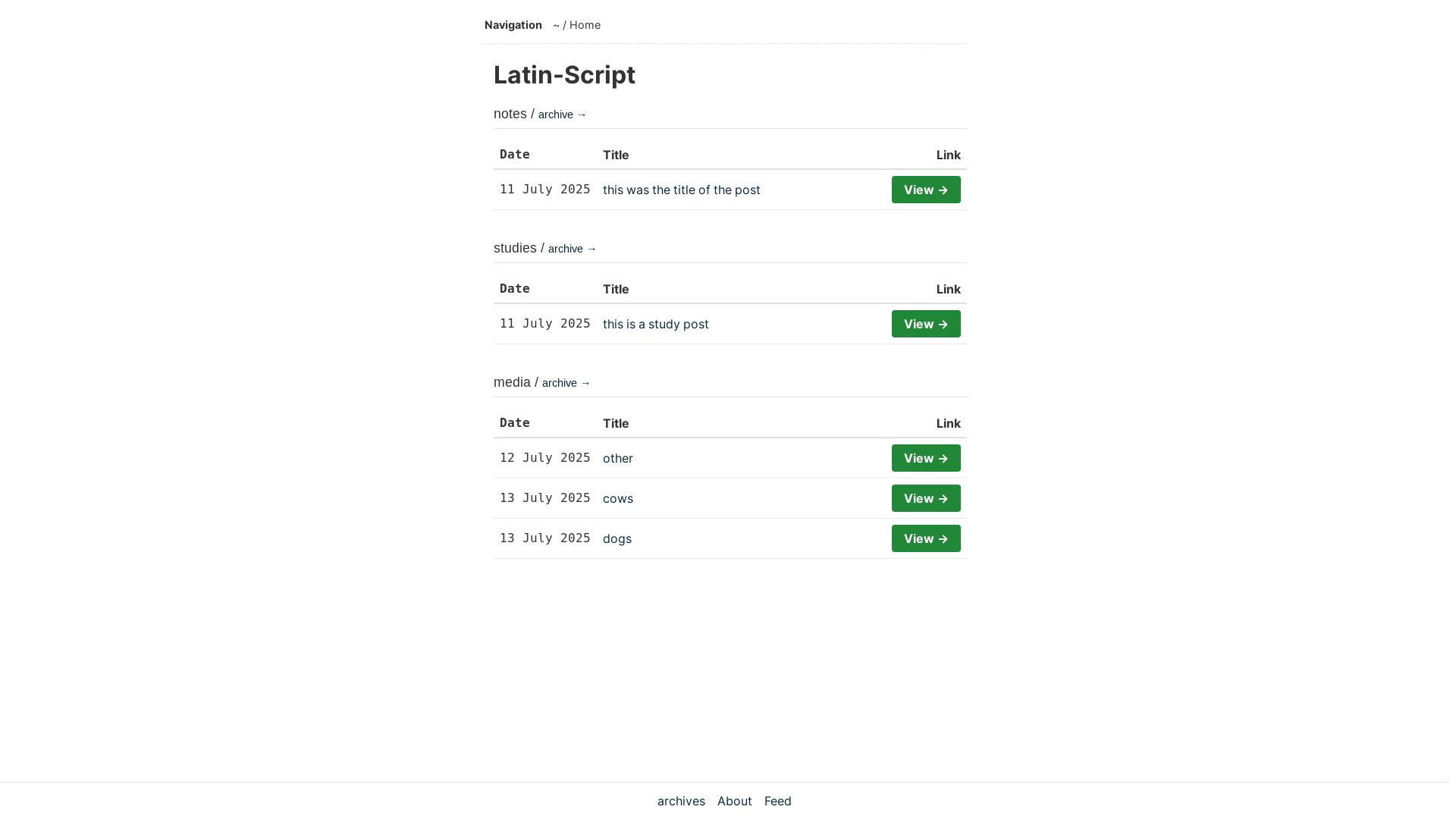Click the Date header in media table
Image resolution: width=1456 pixels, height=819 pixels.
[514, 423]
